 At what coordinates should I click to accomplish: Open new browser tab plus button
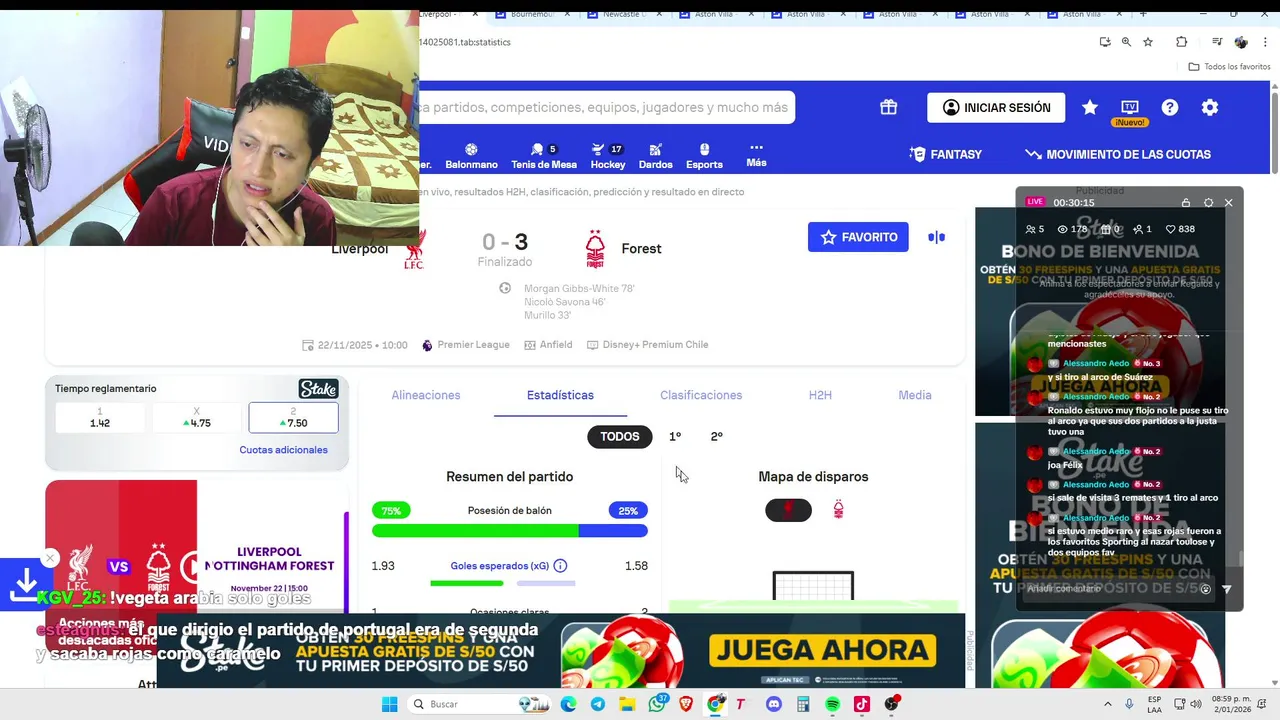[x=1143, y=14]
